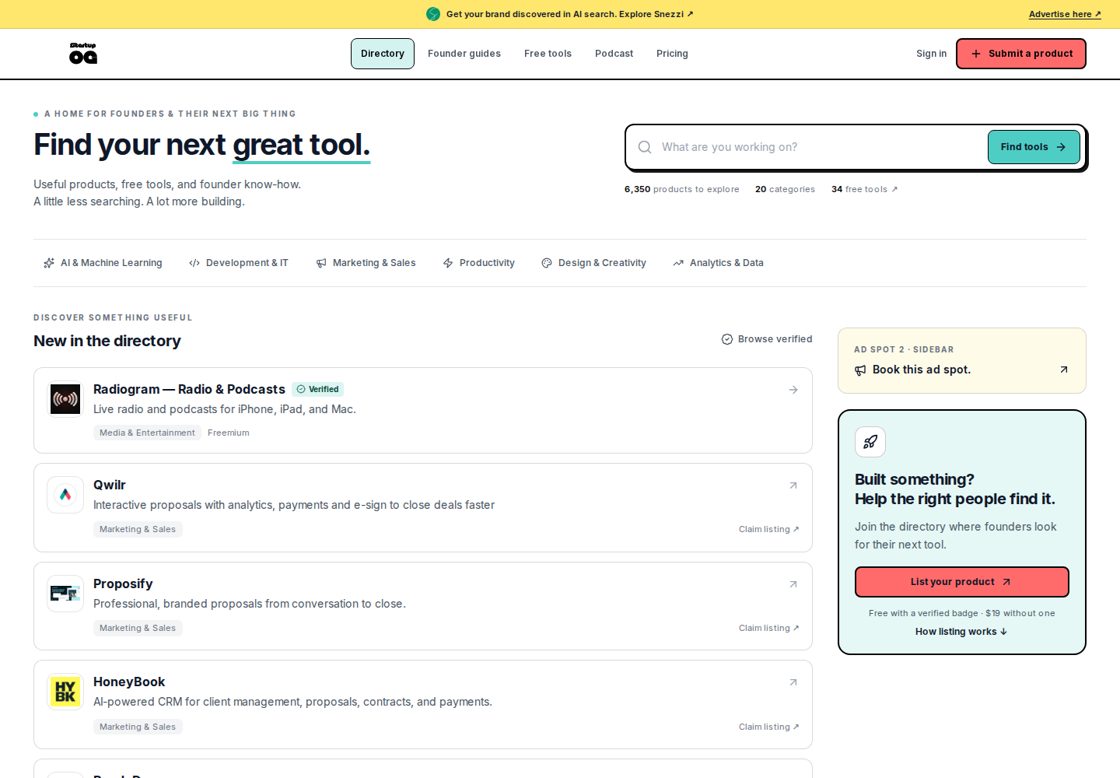Click the Submit a product button

tap(1021, 54)
